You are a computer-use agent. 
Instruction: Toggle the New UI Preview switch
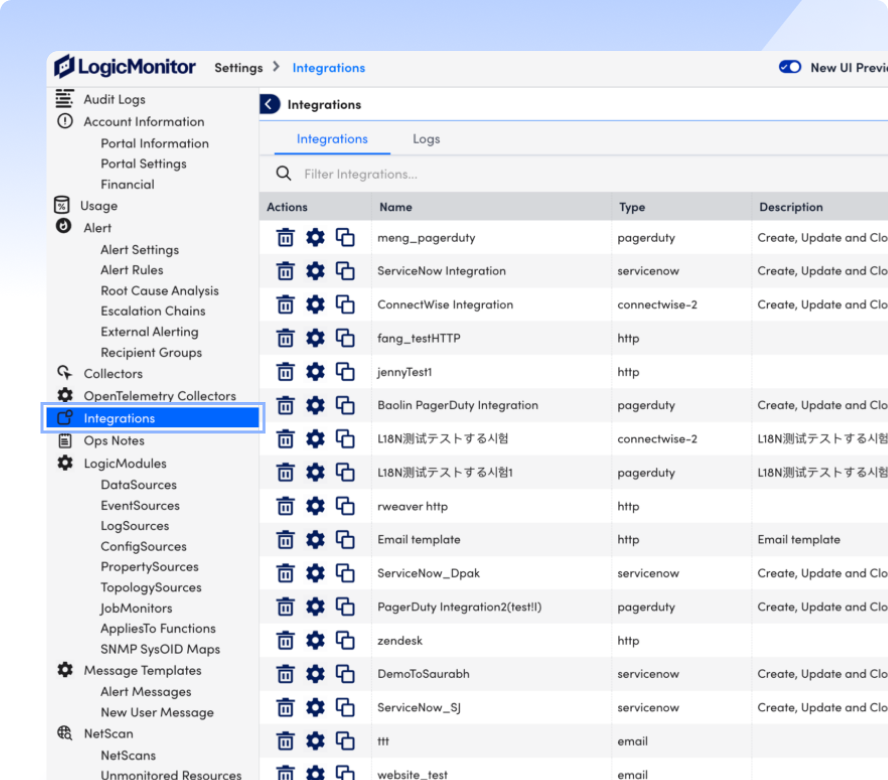coord(790,67)
